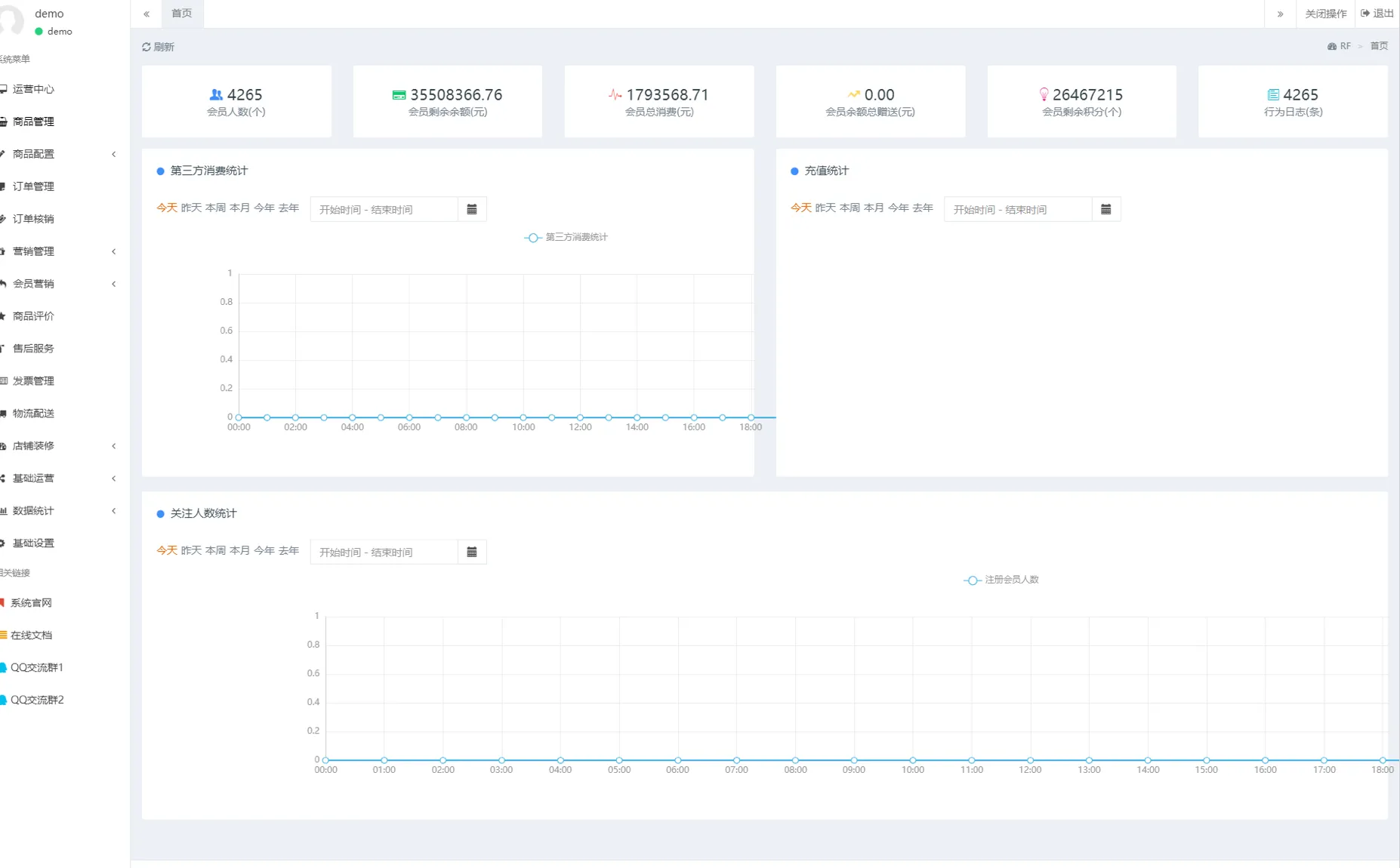Screen dimensions: 1400x868
Task: Click the RF dashboard breadcrumb icon
Action: tap(1332, 46)
